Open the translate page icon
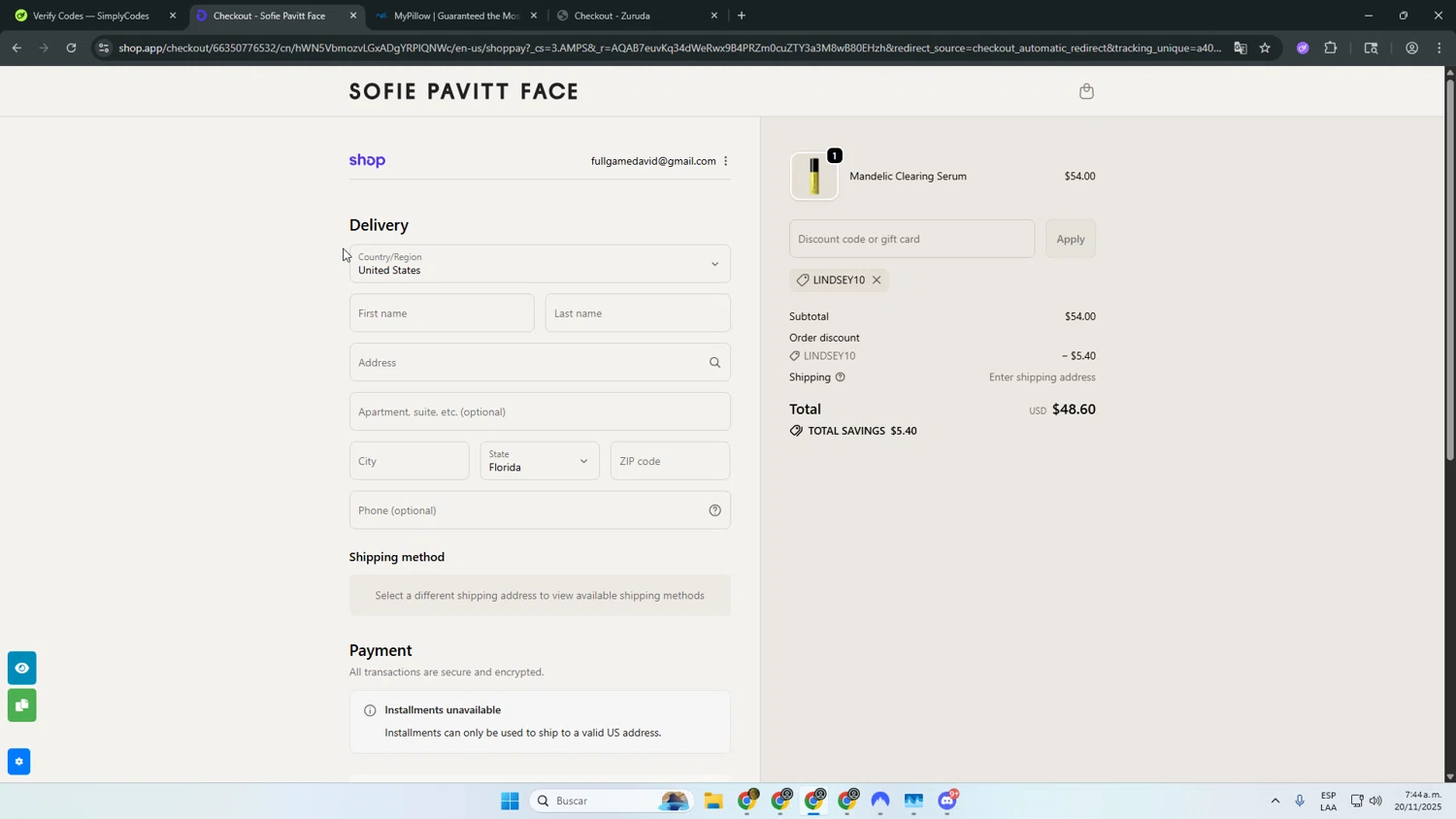This screenshot has width=1456, height=819. (1241, 48)
